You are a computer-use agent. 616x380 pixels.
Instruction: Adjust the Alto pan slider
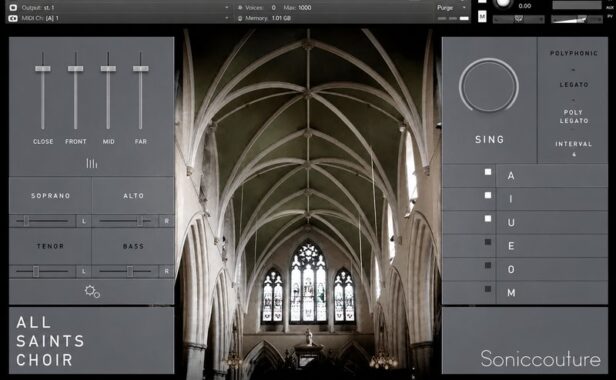[x=140, y=221]
